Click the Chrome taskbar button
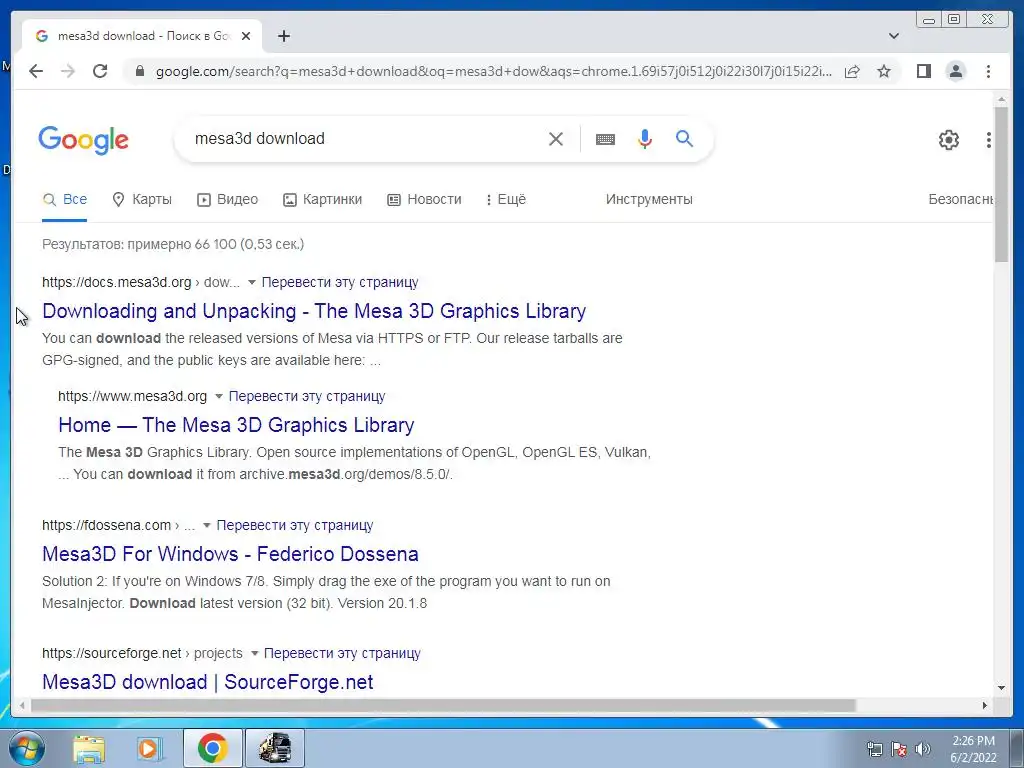The width and height of the screenshot is (1024, 768). point(212,748)
